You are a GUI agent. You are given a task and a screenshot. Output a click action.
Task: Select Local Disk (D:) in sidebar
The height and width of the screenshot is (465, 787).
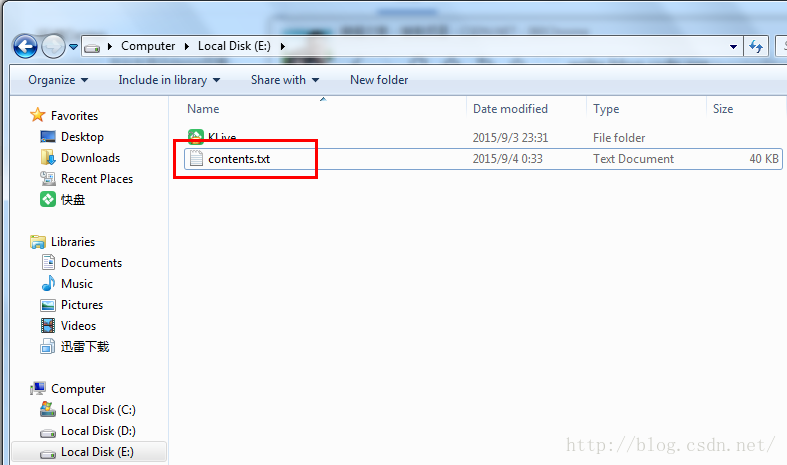coord(88,431)
